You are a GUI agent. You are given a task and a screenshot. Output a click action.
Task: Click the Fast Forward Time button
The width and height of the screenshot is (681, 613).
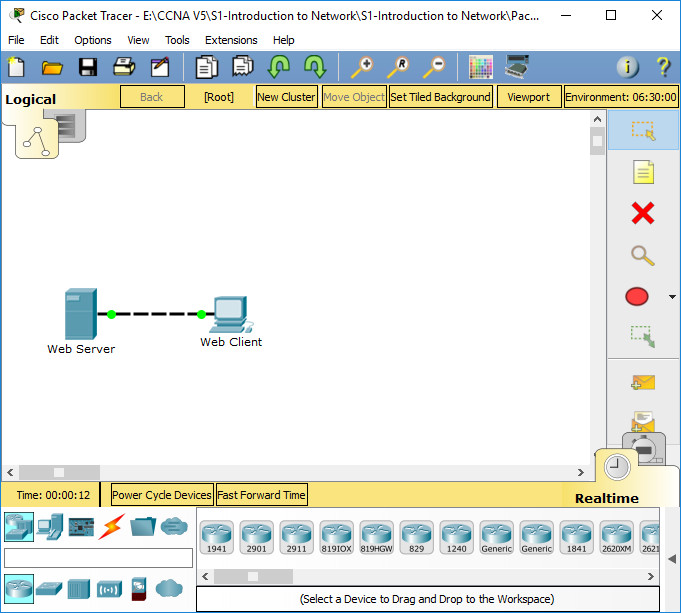[261, 495]
